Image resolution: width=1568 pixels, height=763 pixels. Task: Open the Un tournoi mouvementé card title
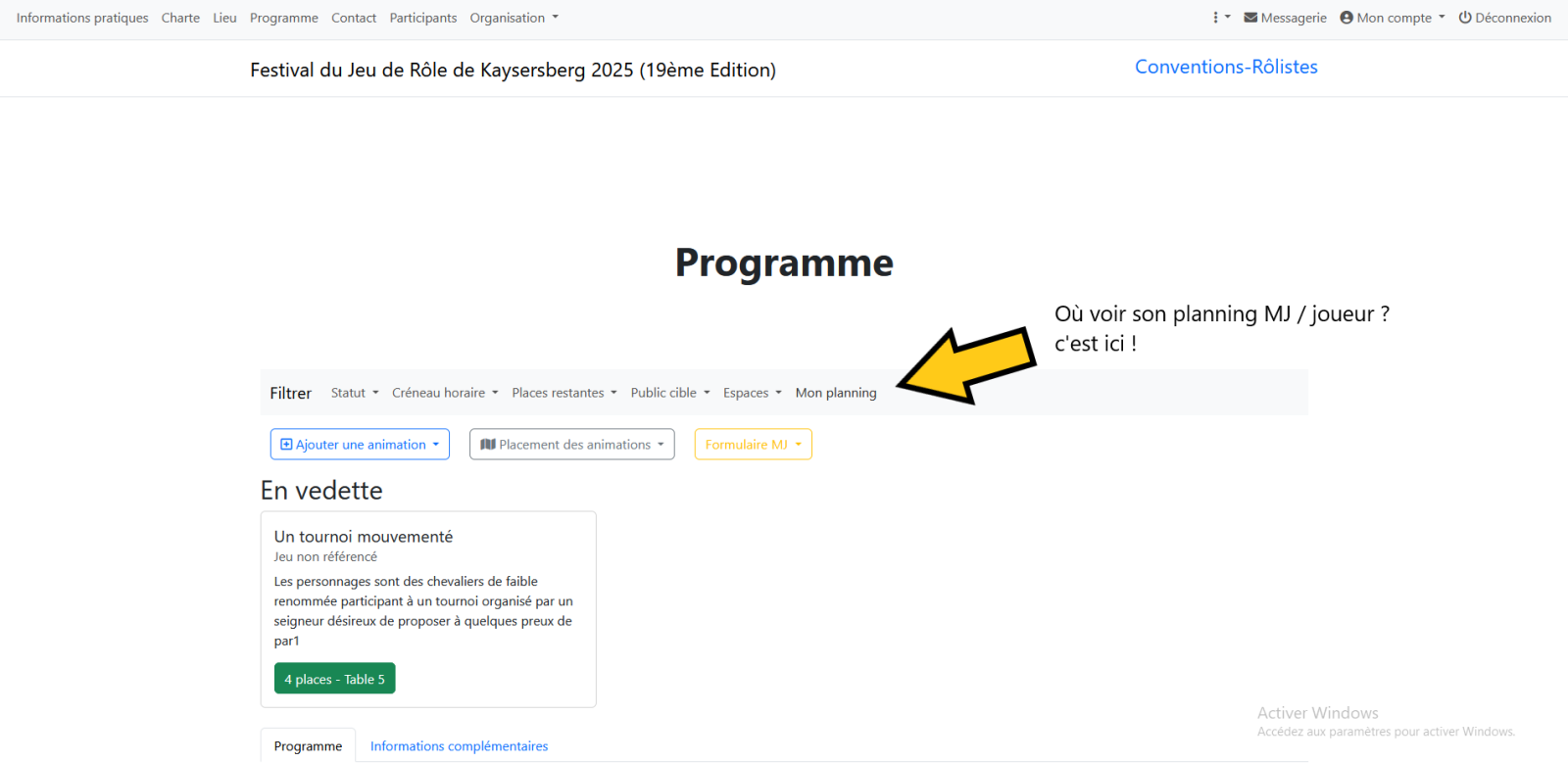coord(364,537)
